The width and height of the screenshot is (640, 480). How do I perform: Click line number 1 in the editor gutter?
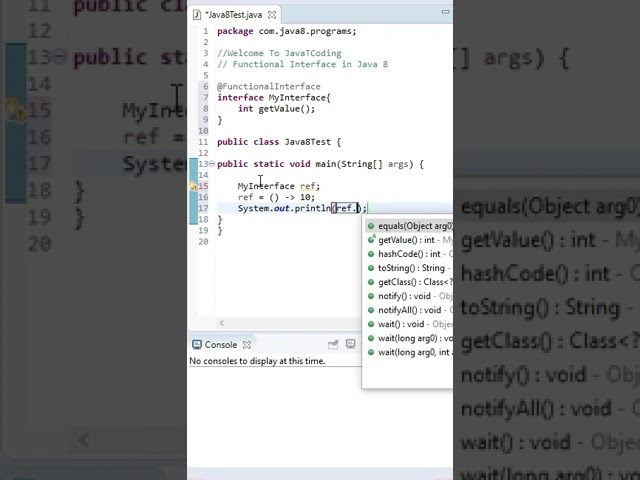pyautogui.click(x=205, y=31)
